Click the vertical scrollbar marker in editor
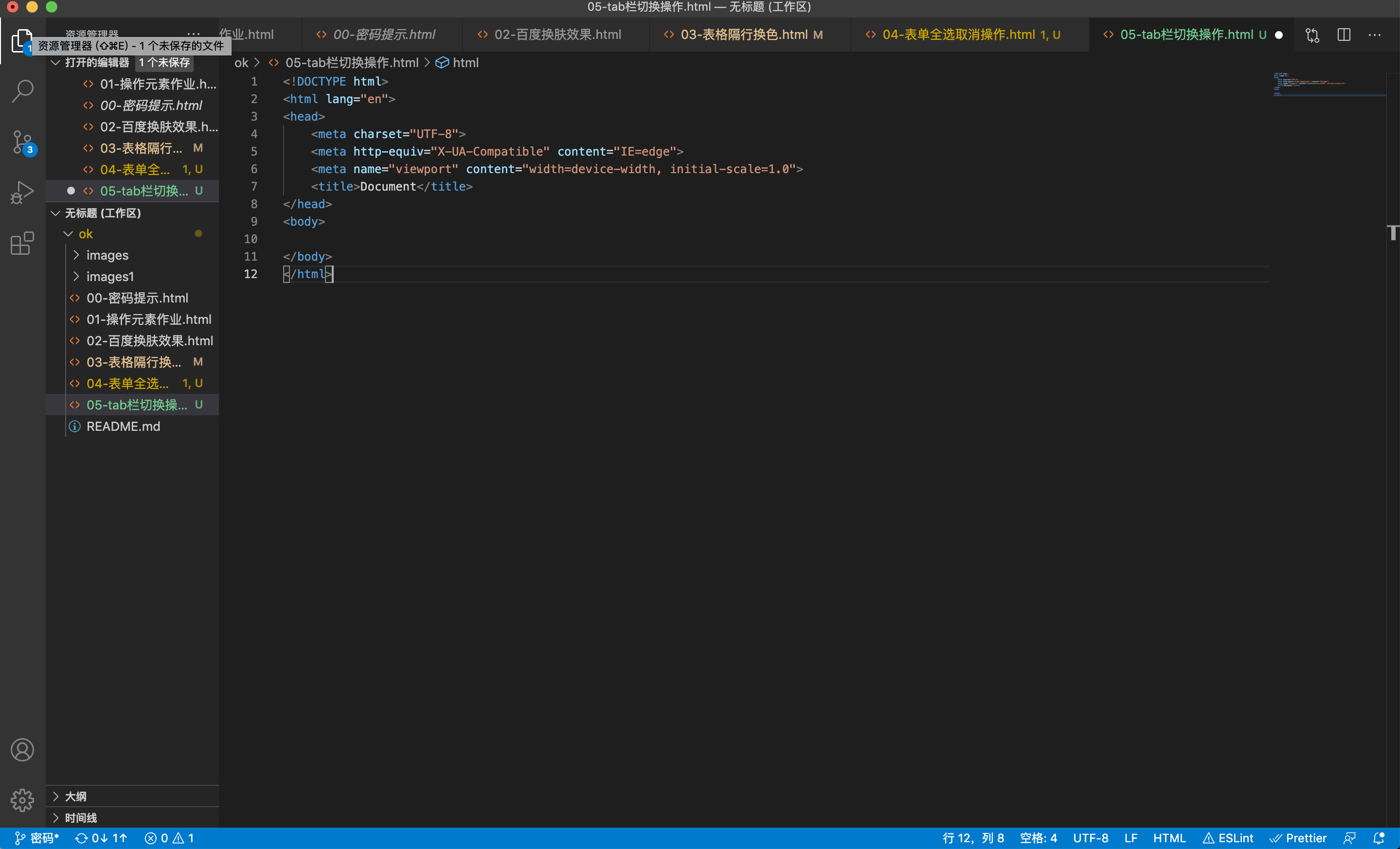1400x849 pixels. 1393,232
